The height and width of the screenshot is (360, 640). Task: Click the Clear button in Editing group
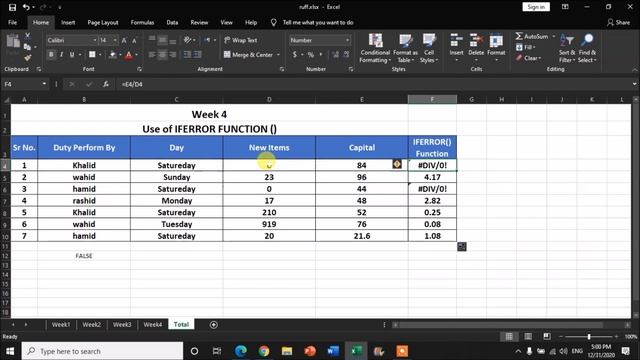click(x=528, y=58)
